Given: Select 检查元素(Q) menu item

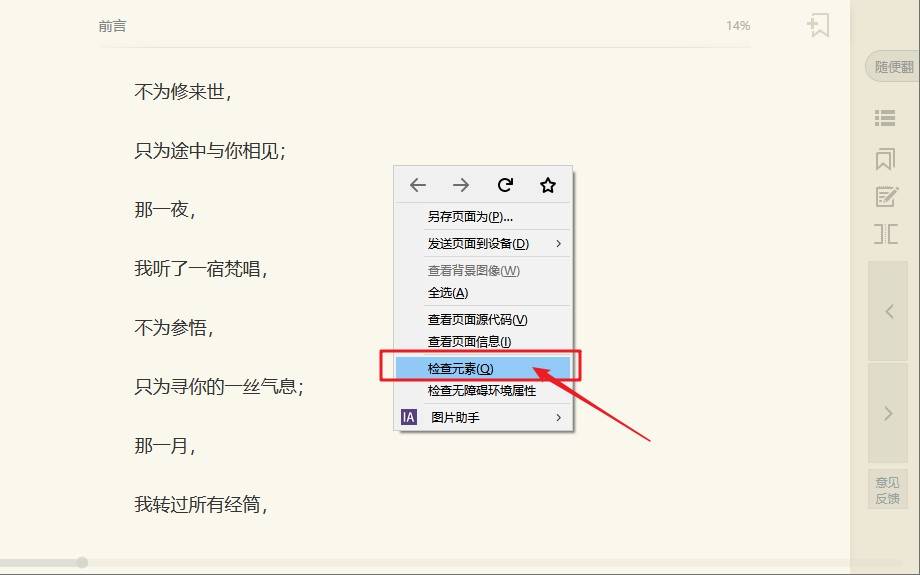Looking at the screenshot, I should [x=483, y=368].
